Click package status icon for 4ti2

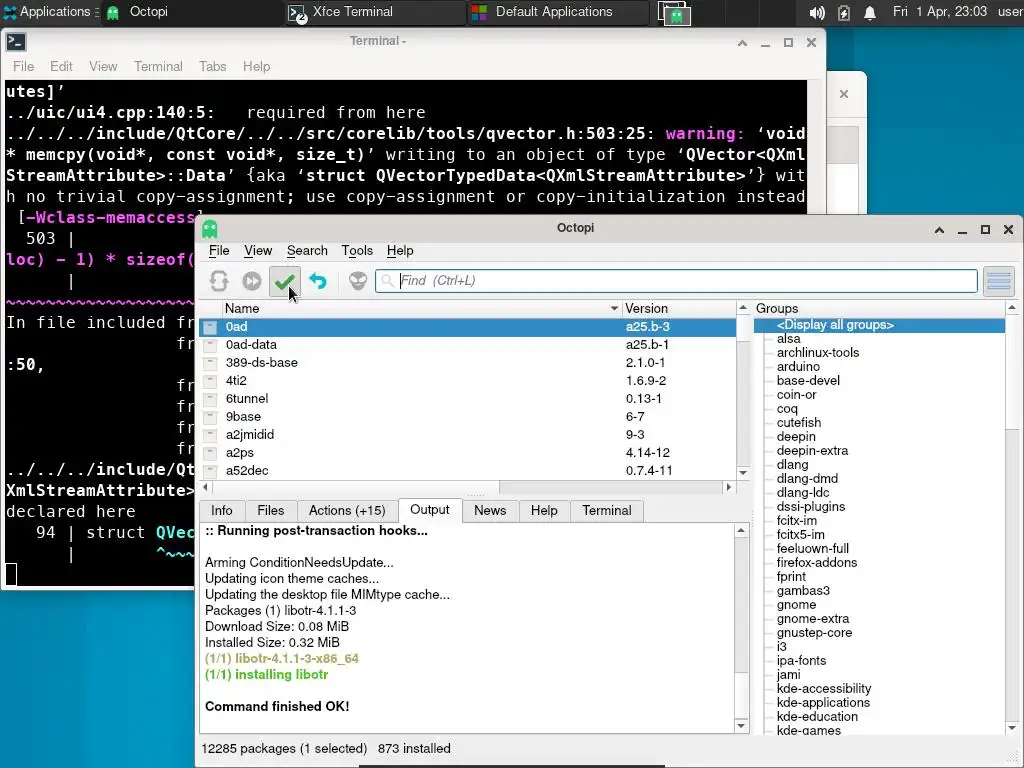tap(210, 381)
